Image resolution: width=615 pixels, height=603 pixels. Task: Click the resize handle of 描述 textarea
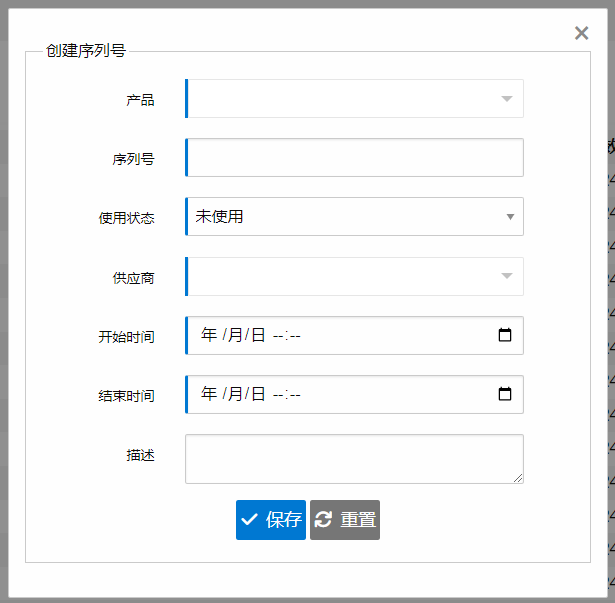tap(518, 478)
